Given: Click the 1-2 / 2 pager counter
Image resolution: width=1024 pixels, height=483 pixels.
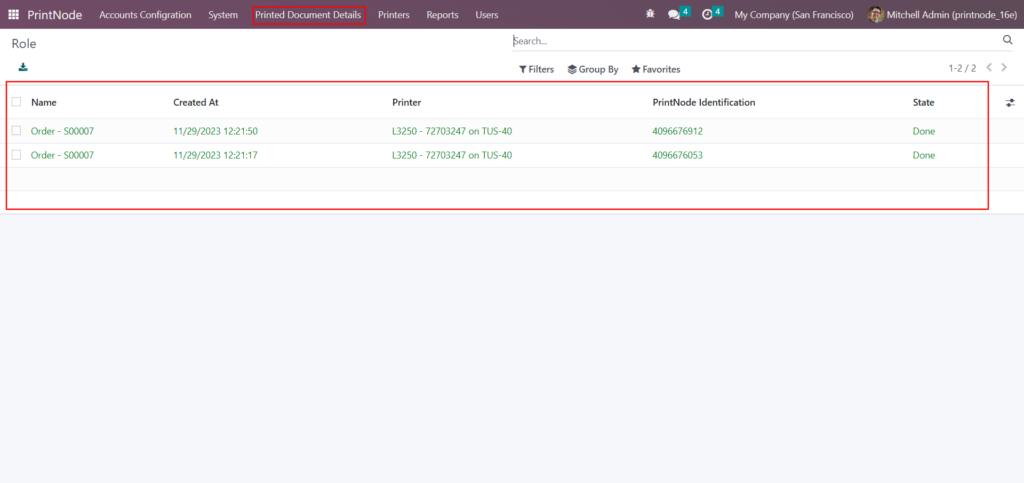Looking at the screenshot, I should tap(962, 68).
